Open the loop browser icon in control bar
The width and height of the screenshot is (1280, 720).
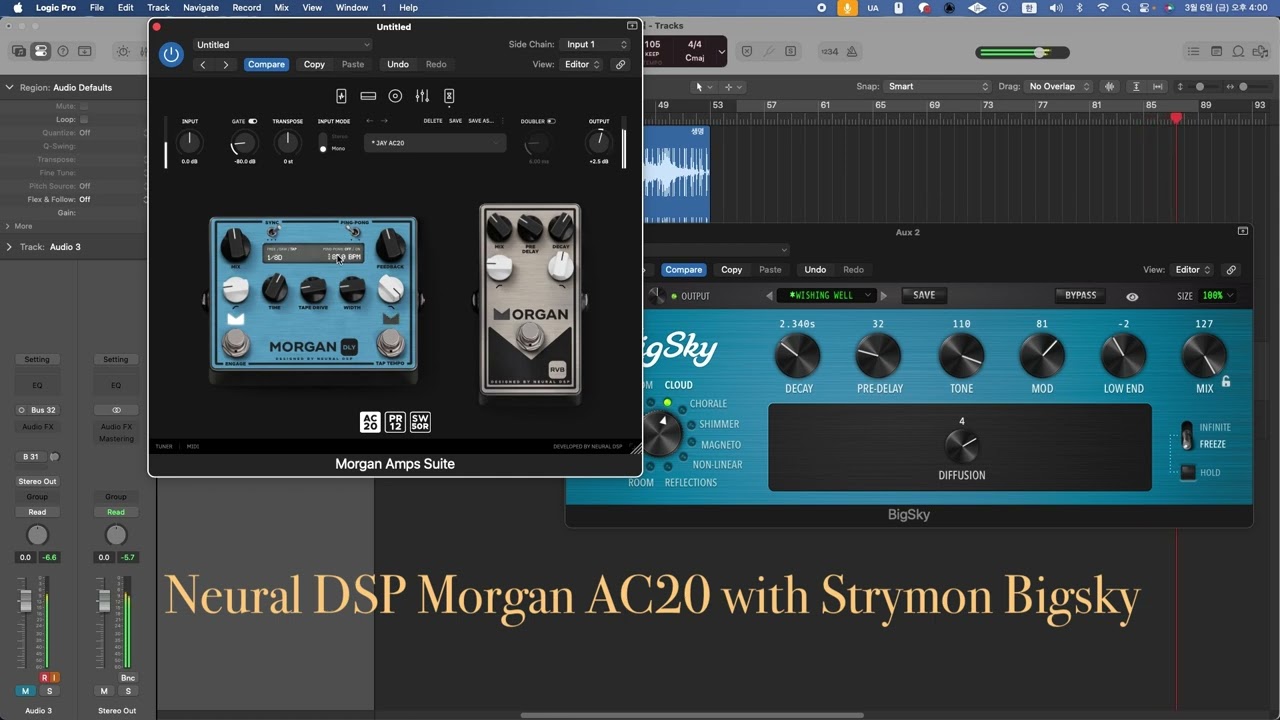(x=1238, y=51)
